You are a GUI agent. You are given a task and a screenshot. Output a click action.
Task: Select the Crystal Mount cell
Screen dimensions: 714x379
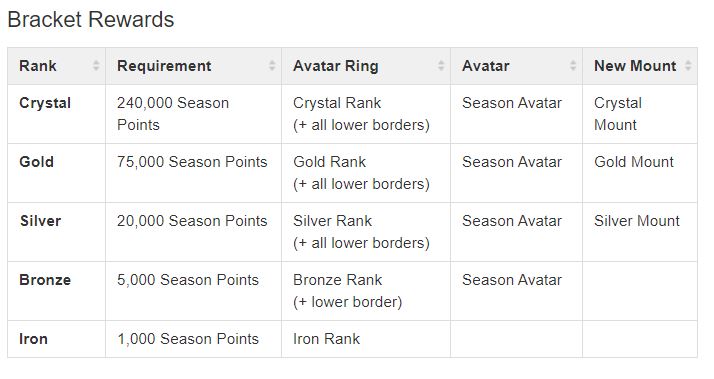[640, 114]
